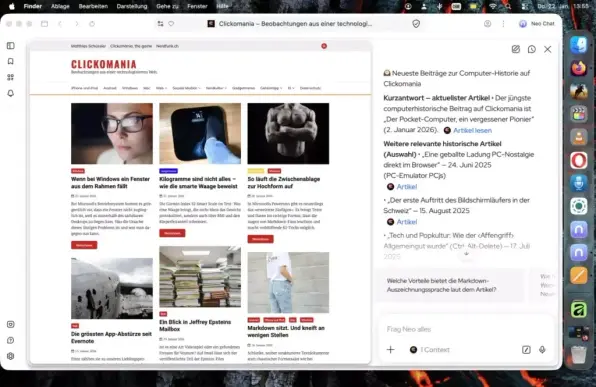The height and width of the screenshot is (387, 596).
Task: Expand the Soziale Medien nav dropdown
Action: pyautogui.click(x=186, y=88)
